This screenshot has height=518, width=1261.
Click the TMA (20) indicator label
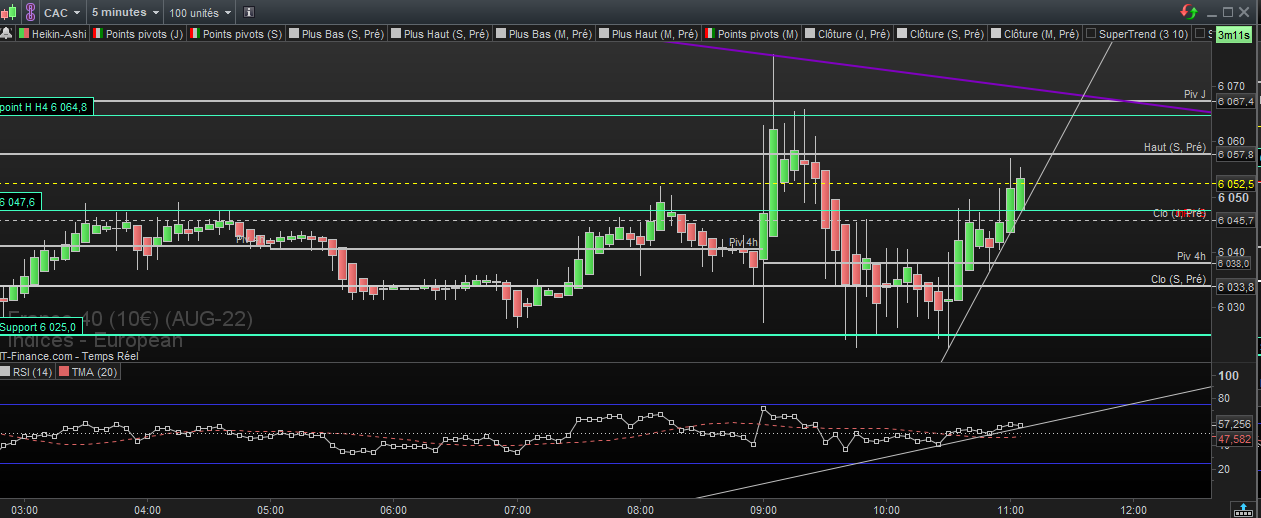point(94,372)
